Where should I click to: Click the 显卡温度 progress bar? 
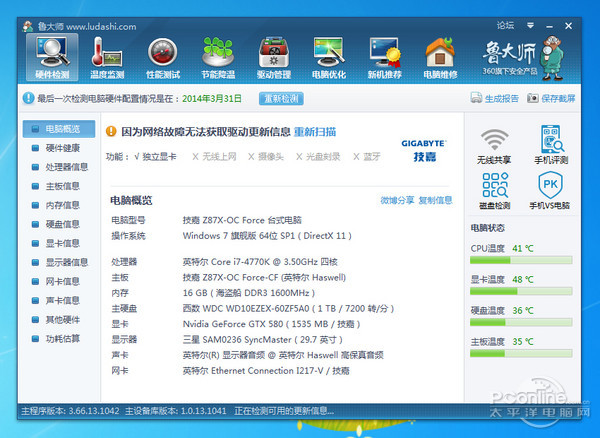pyautogui.click(x=521, y=291)
